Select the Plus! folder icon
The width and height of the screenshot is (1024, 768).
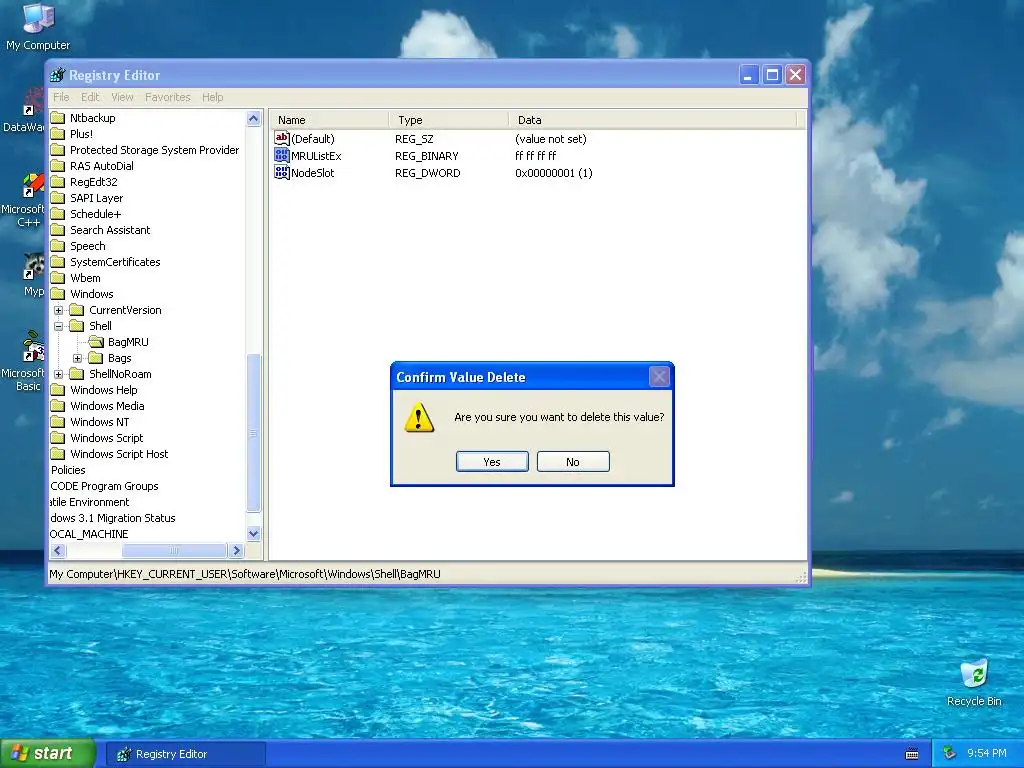click(58, 134)
